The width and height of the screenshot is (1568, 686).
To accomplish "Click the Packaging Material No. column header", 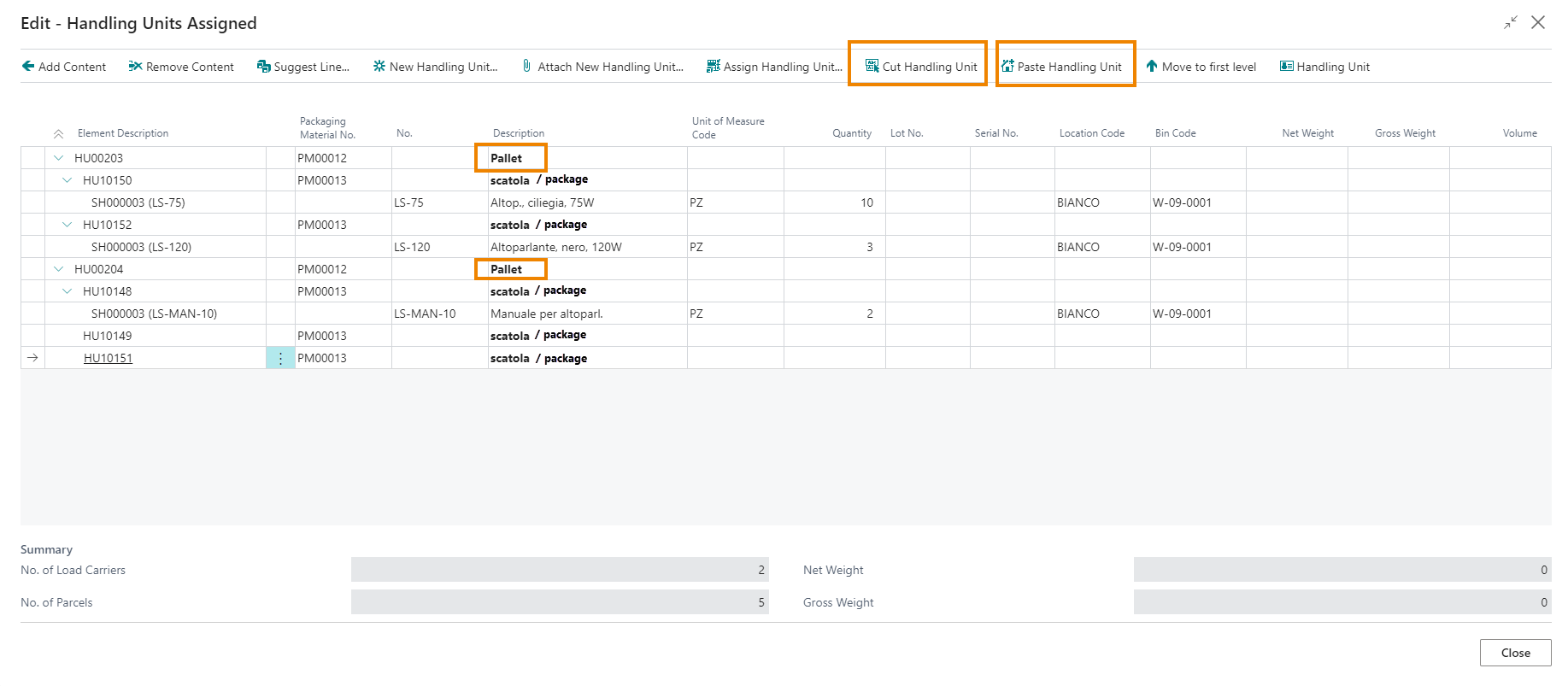I will [x=327, y=128].
